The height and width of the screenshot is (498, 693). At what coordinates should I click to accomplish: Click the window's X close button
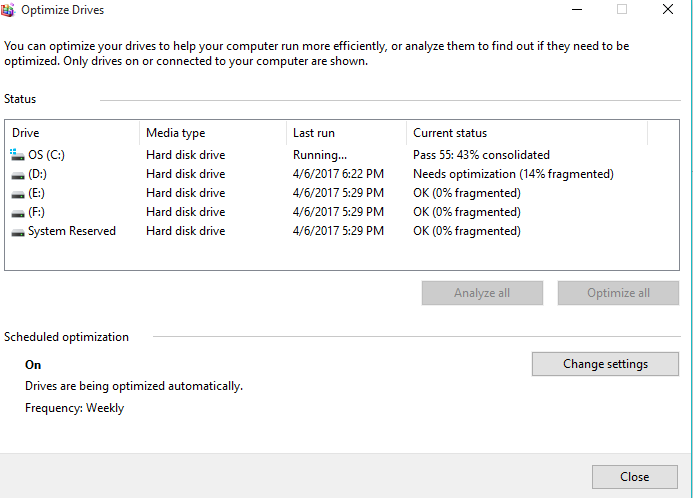[668, 9]
